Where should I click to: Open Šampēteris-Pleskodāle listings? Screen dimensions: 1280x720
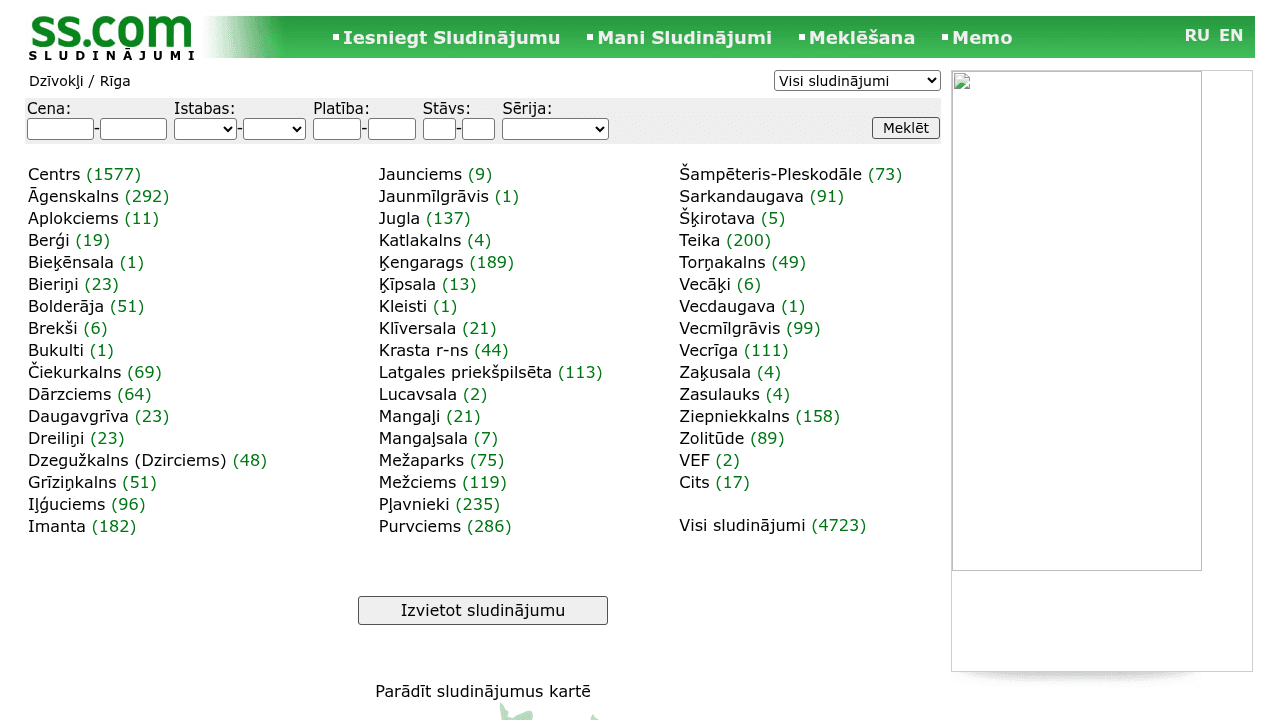pyautogui.click(x=770, y=174)
